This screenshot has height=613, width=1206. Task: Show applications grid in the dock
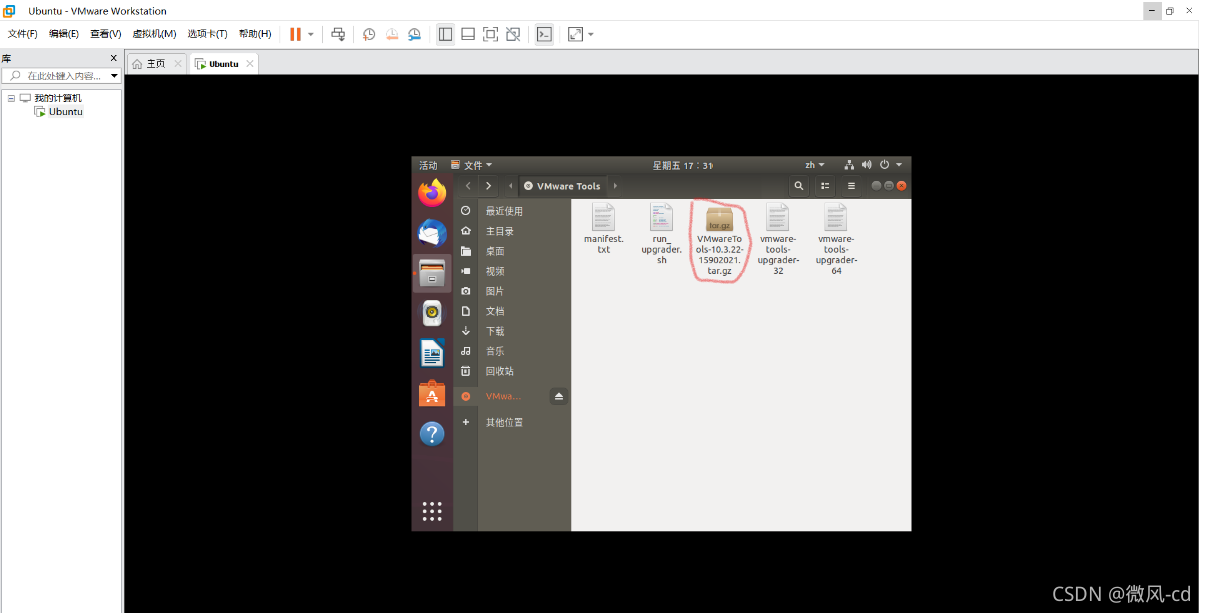click(x=432, y=511)
